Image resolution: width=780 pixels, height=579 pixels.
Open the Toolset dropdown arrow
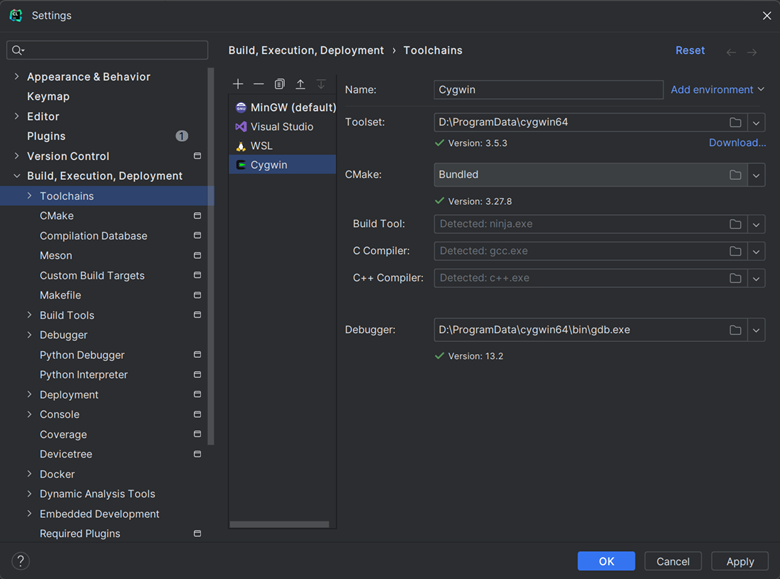[756, 122]
